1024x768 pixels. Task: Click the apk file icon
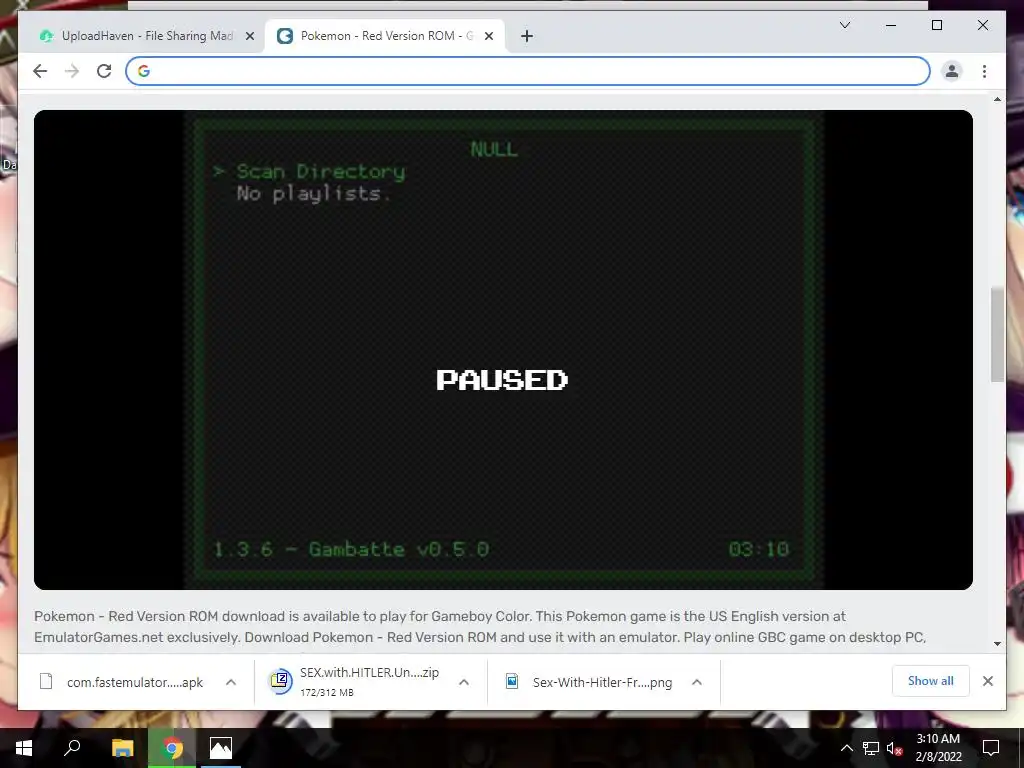pyautogui.click(x=46, y=681)
